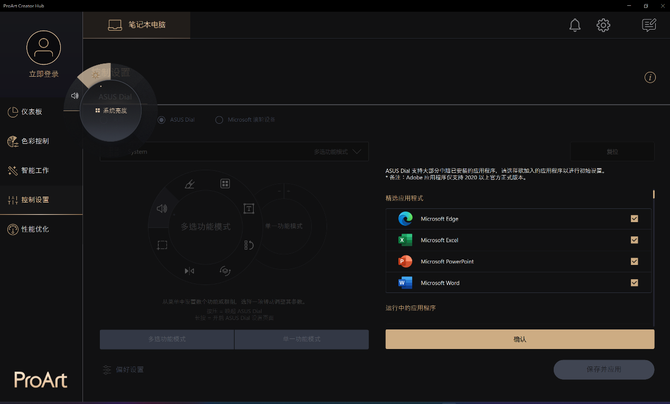This screenshot has height=404, width=670.
Task: Click the Microsoft Excel app icon
Action: click(405, 240)
